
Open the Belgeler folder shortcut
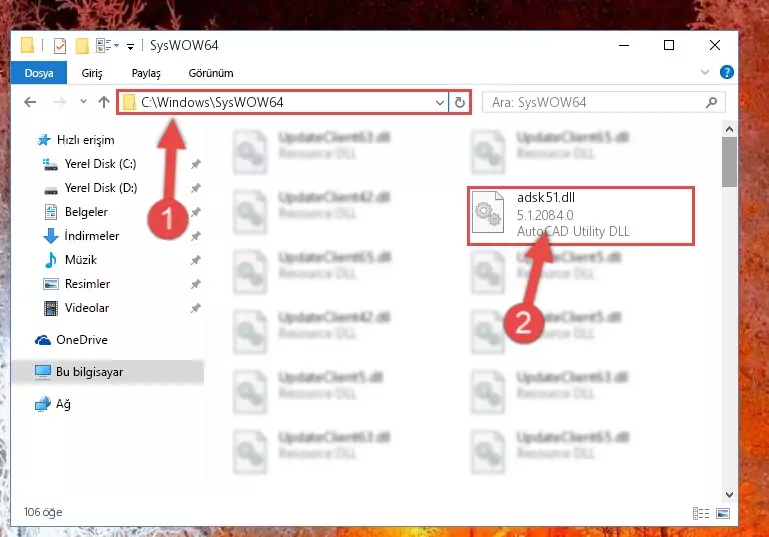(x=86, y=212)
